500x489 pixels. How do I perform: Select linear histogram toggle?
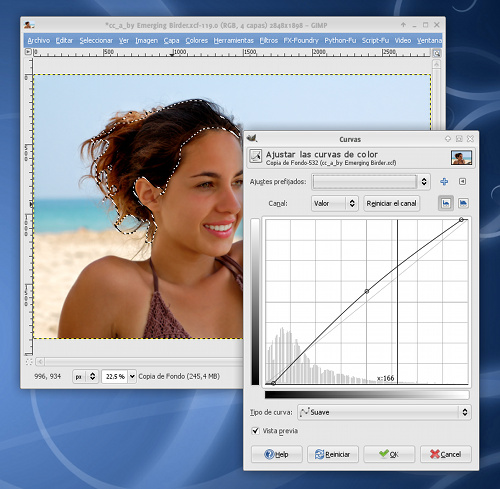[x=446, y=203]
